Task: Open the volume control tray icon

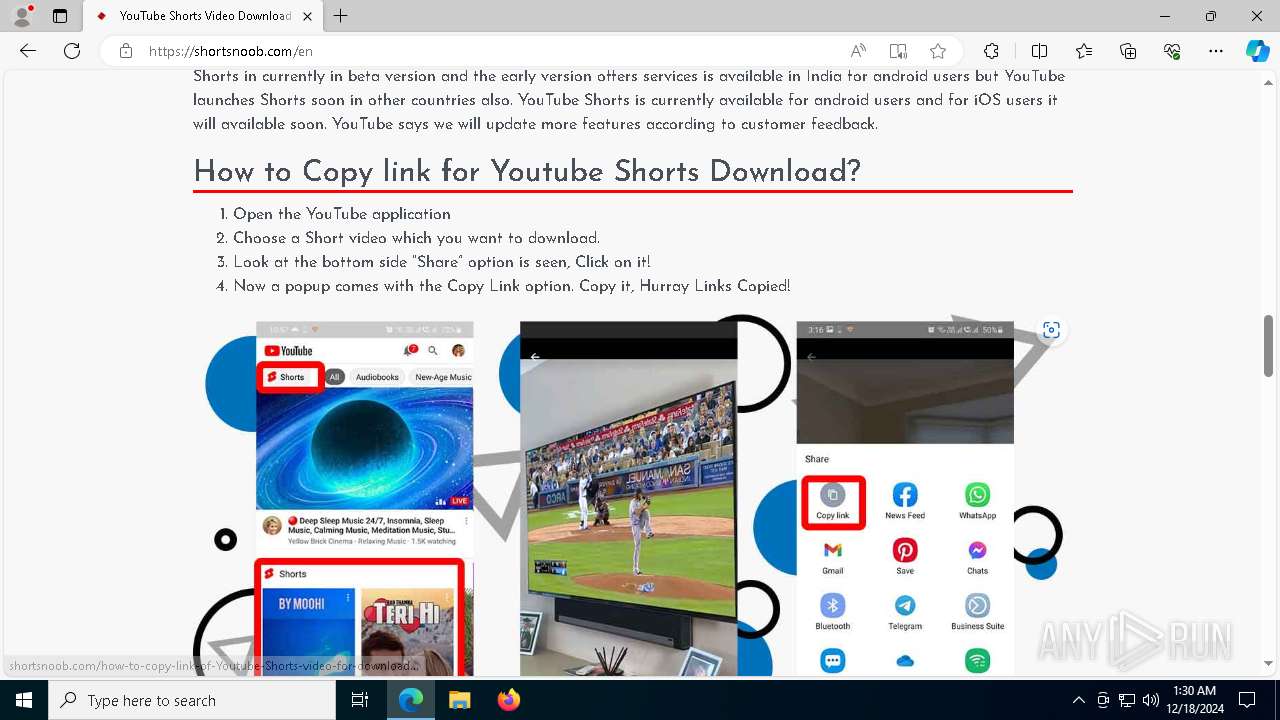Action: point(1151,700)
